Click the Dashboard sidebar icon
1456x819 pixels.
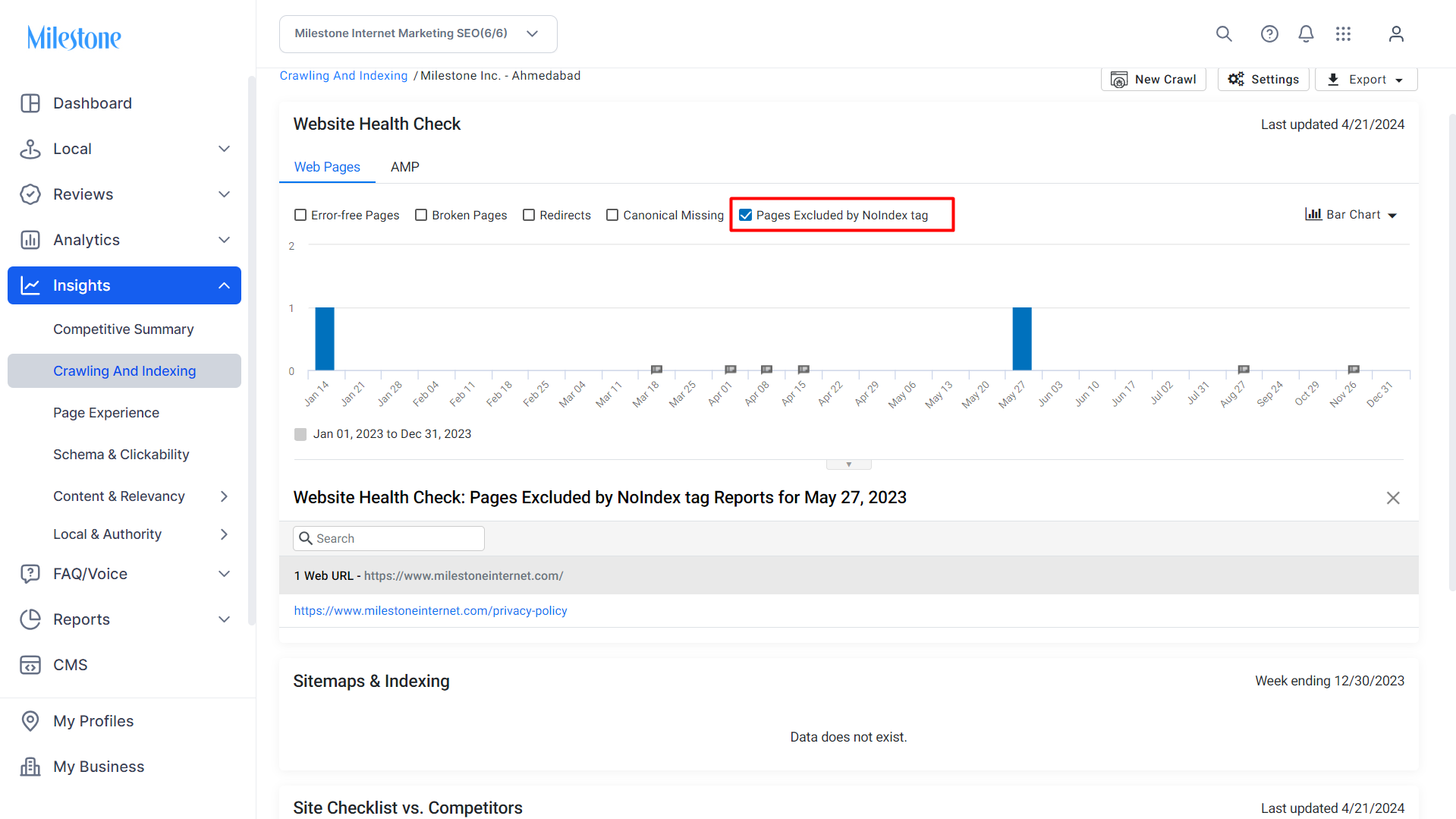[x=30, y=103]
